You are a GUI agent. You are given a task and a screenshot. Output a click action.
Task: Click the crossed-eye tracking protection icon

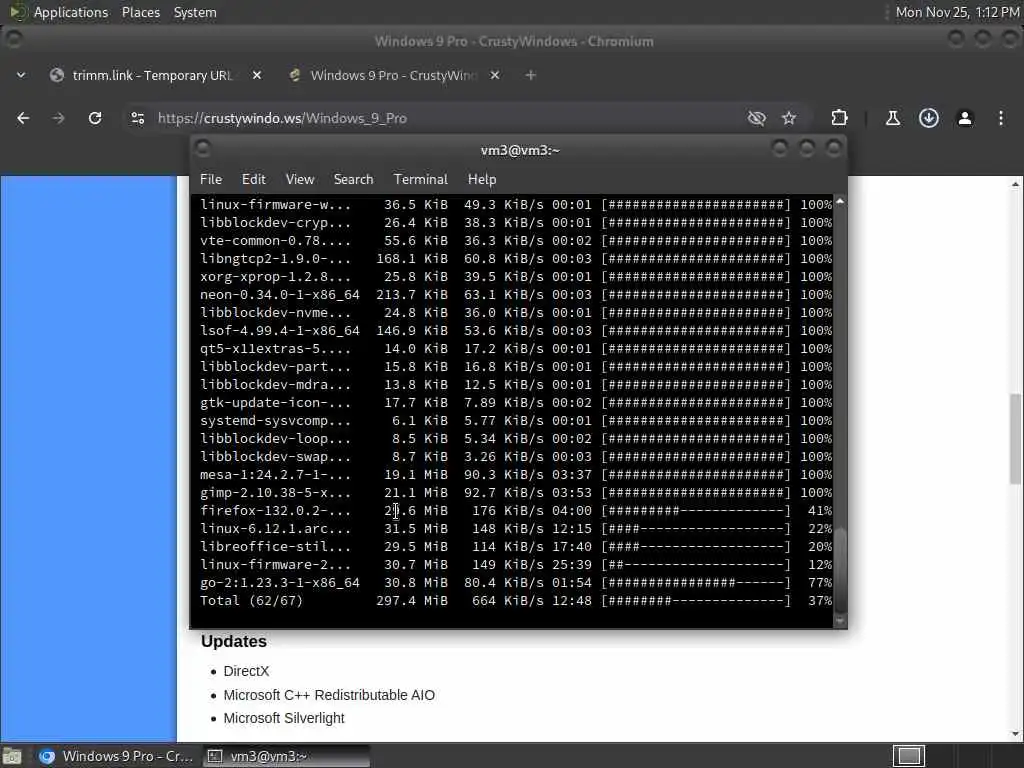click(x=756, y=118)
